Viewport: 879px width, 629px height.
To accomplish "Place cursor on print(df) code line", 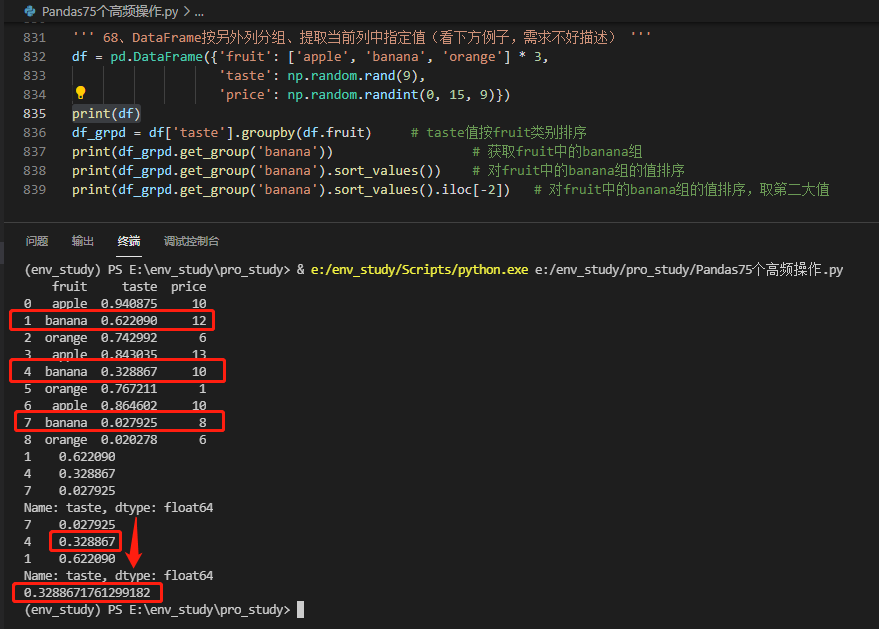I will 106,114.
